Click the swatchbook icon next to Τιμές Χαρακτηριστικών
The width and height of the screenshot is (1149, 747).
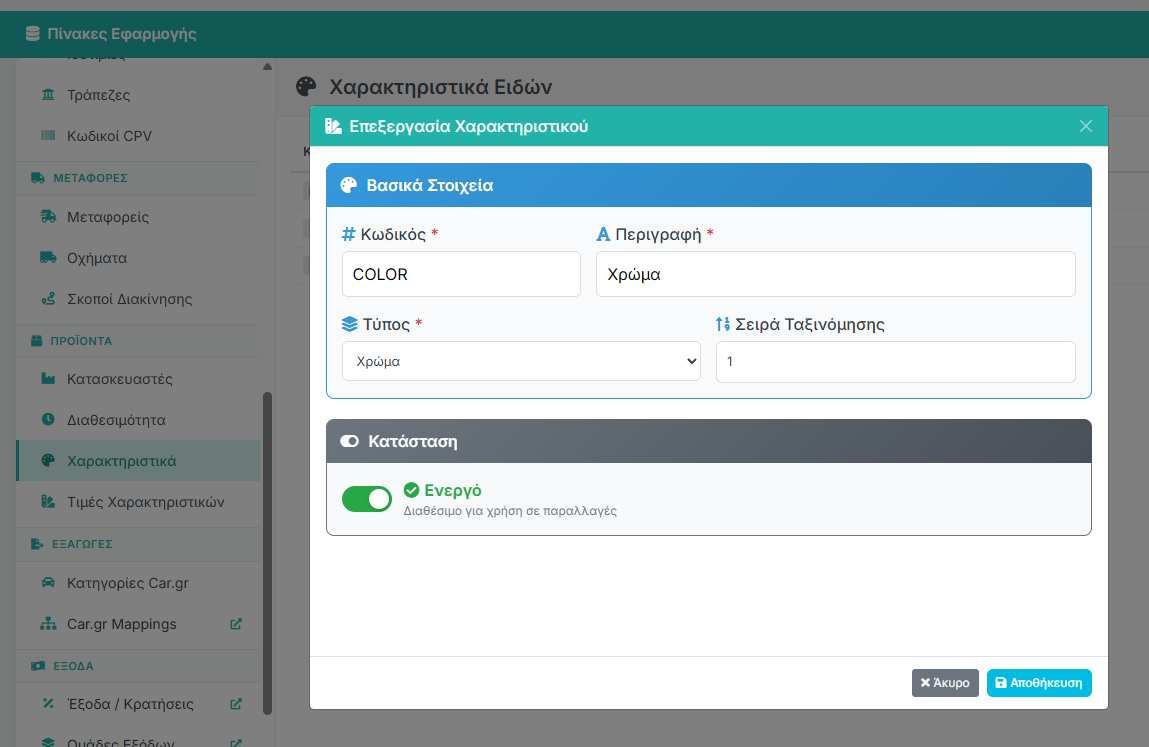click(48, 501)
